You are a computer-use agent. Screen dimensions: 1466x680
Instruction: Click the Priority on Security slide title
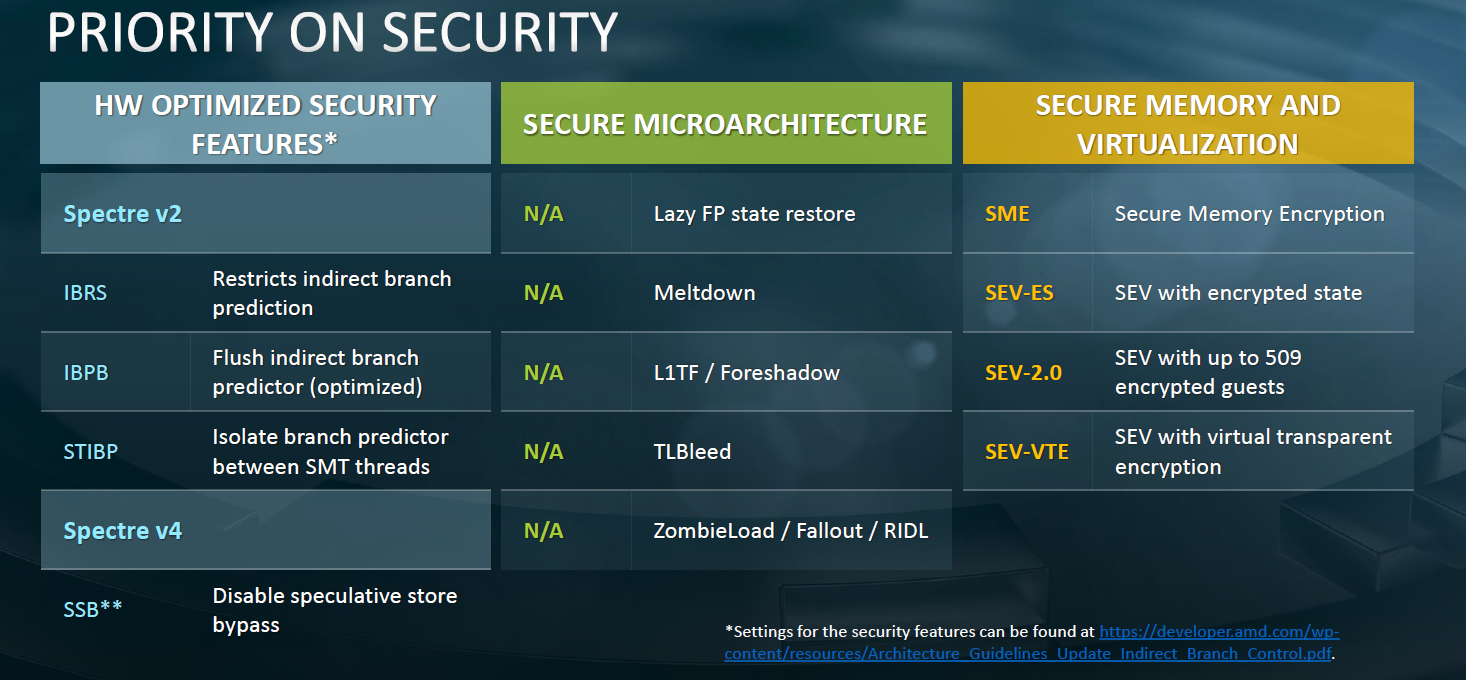point(332,32)
